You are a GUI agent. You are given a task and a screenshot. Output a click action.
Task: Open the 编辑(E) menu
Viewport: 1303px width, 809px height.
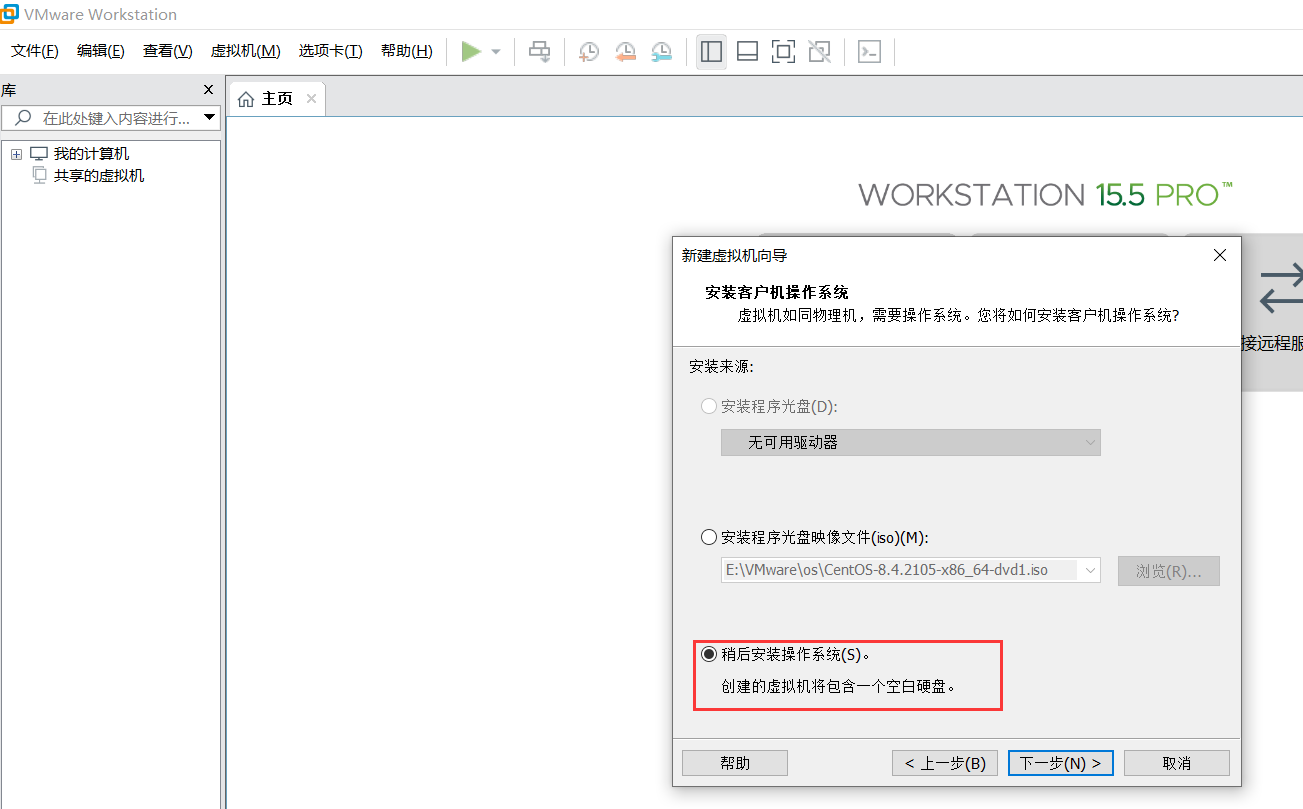[x=101, y=51]
